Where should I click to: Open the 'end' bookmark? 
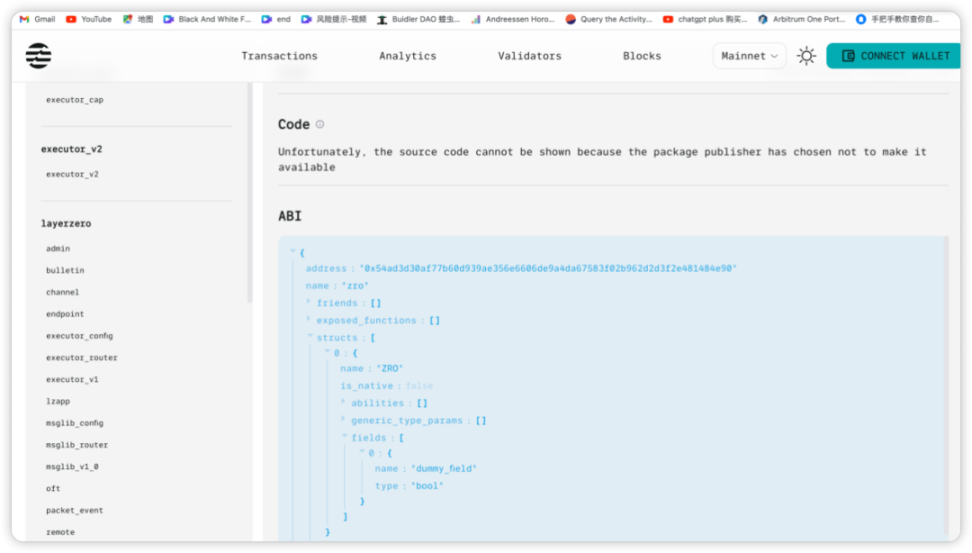pos(276,19)
